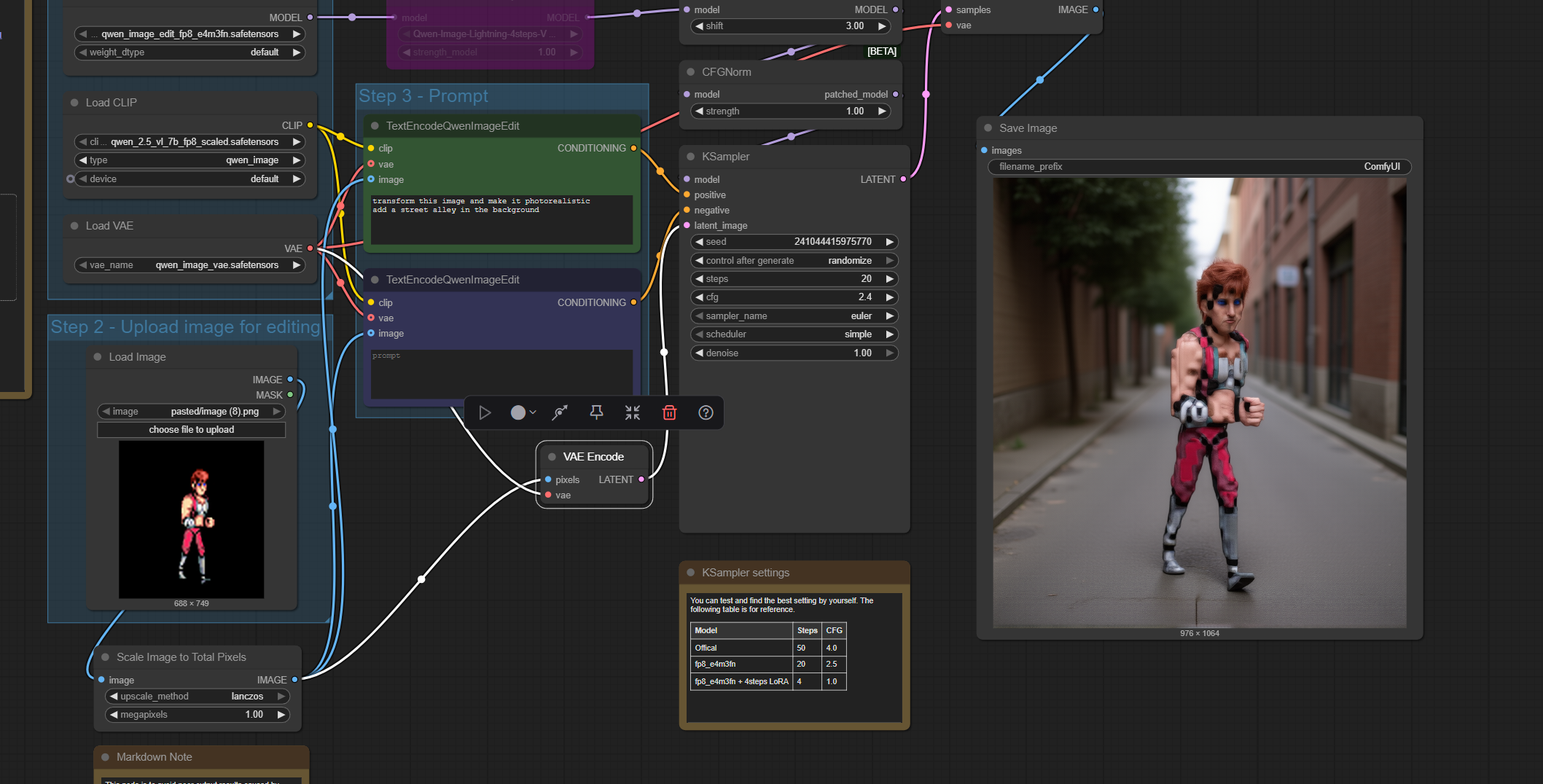Viewport: 1543px width, 784px height.
Task: Click the negative input port on KSampler
Action: click(x=687, y=211)
